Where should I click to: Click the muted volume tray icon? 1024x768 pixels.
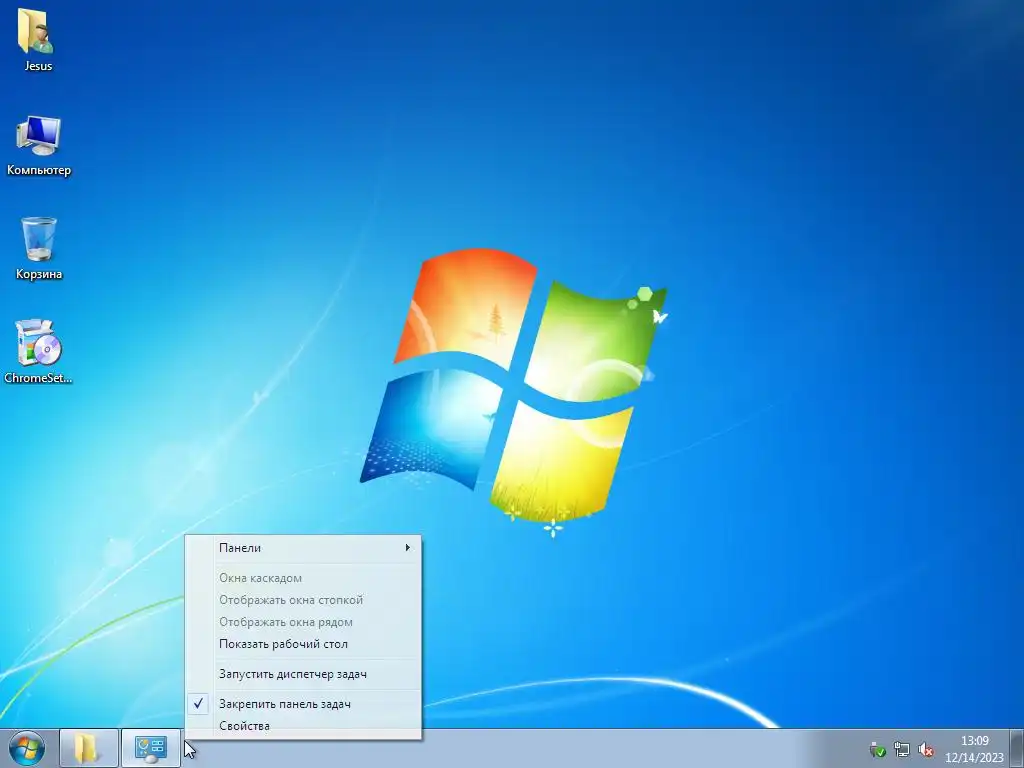click(925, 749)
